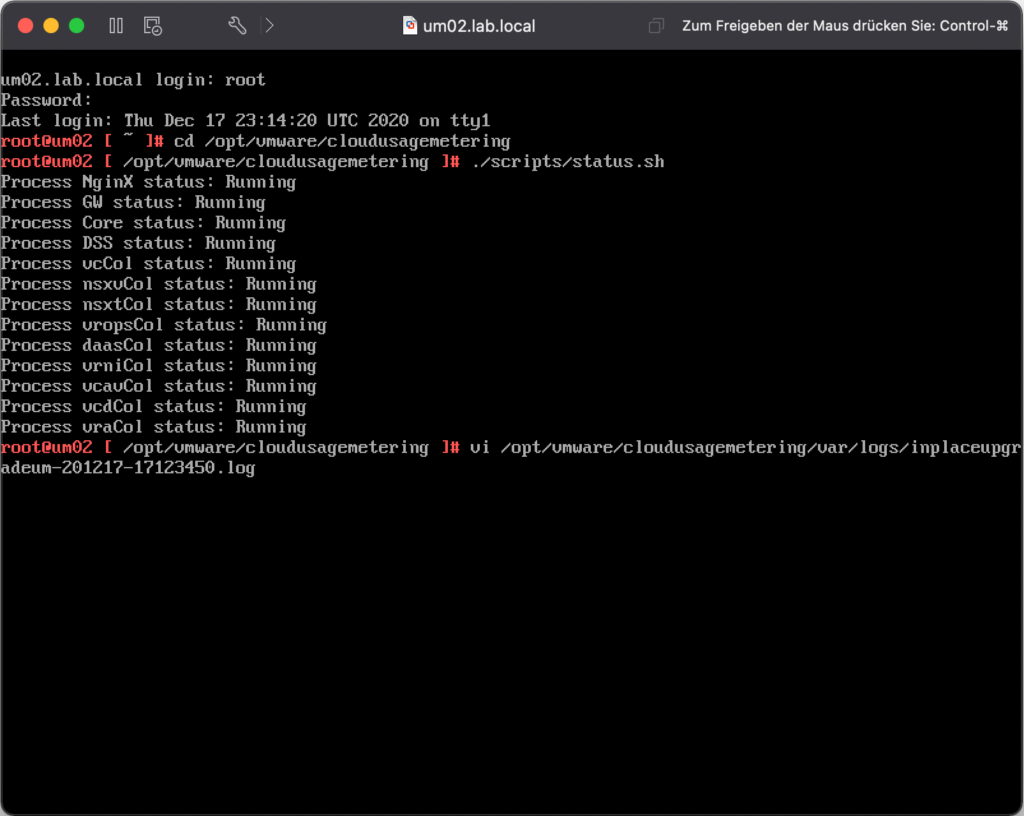The image size is (1024, 816).
Task: Click the 'Password:' prompt line
Action: tap(46, 100)
